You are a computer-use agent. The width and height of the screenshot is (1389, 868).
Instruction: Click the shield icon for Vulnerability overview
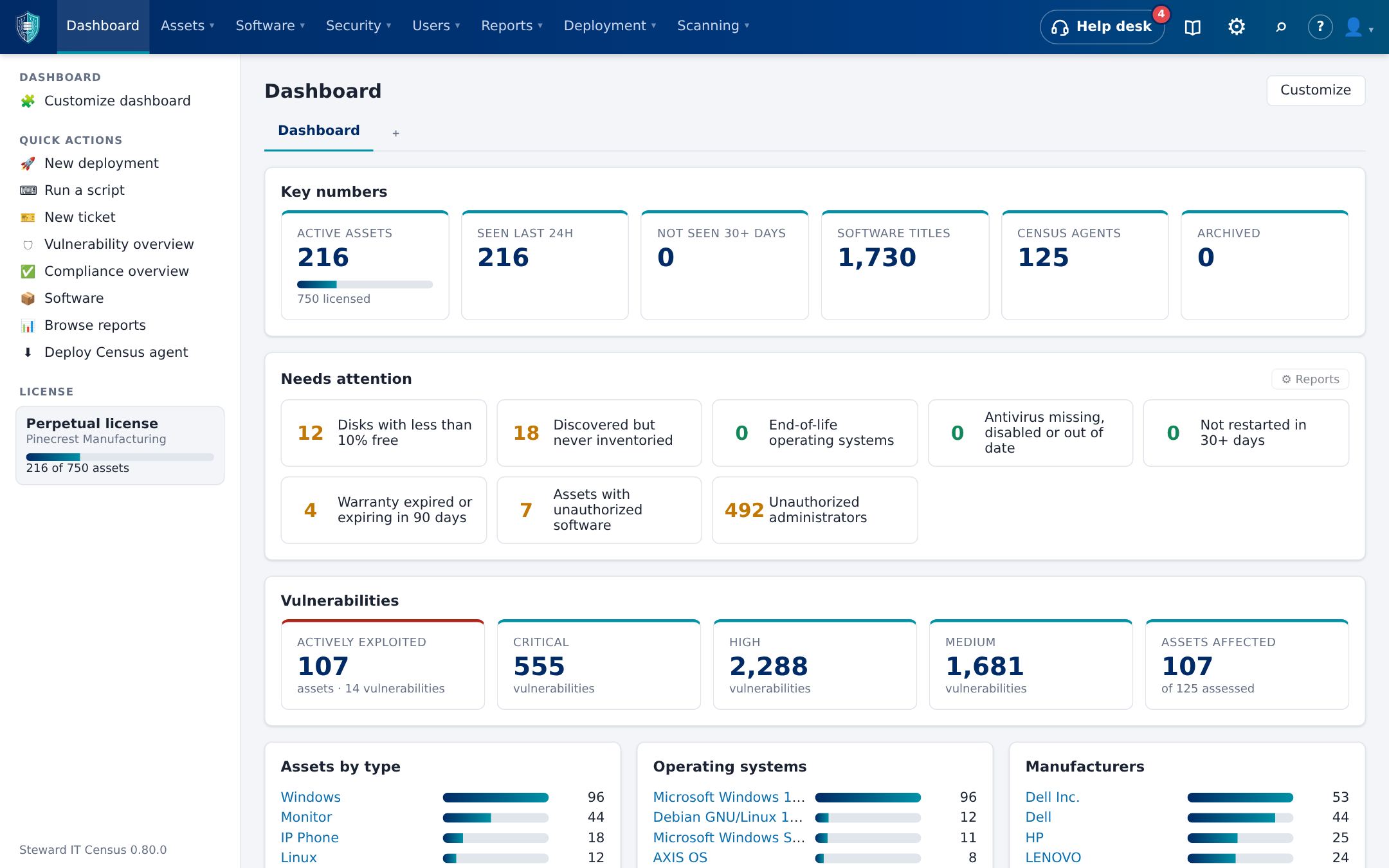tap(28, 244)
